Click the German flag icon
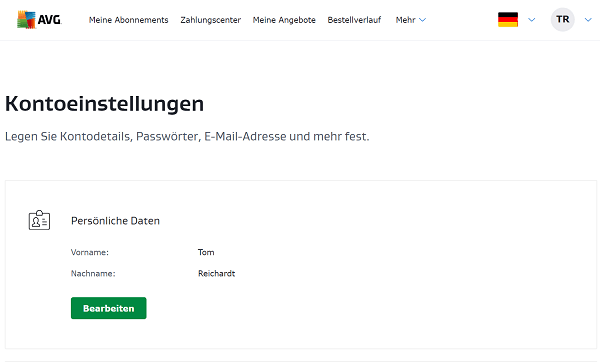600x362 pixels. tap(508, 20)
